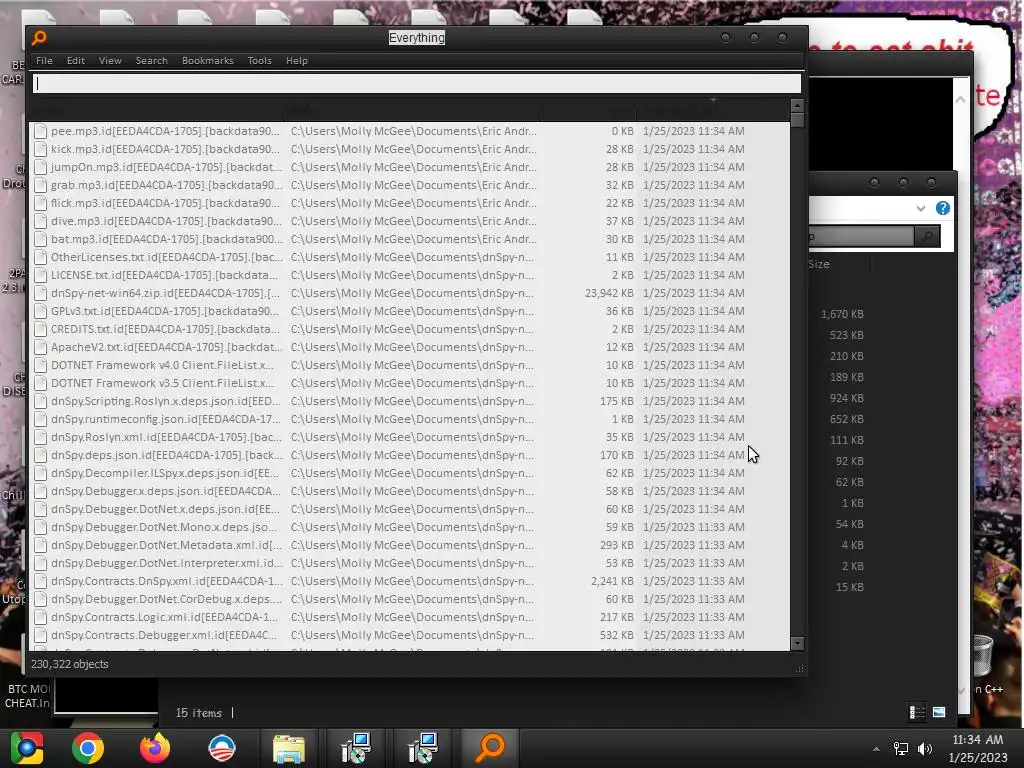
Task: Select the dnSpy.runtimeconfig.json.id file name
Action: click(x=166, y=419)
